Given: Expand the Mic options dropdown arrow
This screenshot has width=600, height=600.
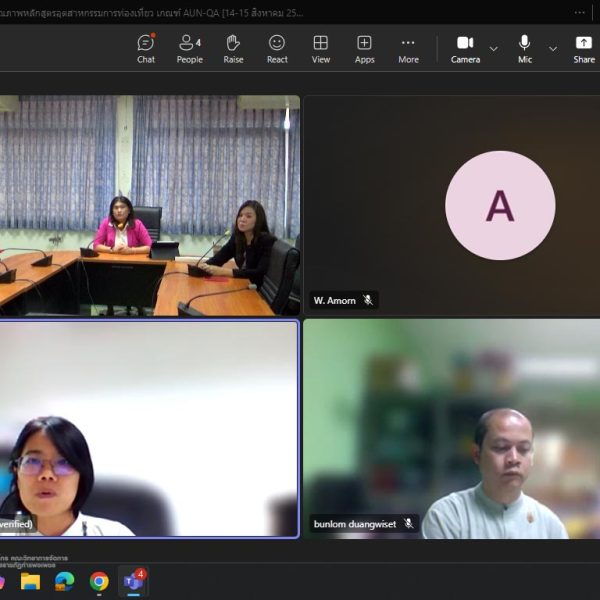Looking at the screenshot, I should [553, 48].
